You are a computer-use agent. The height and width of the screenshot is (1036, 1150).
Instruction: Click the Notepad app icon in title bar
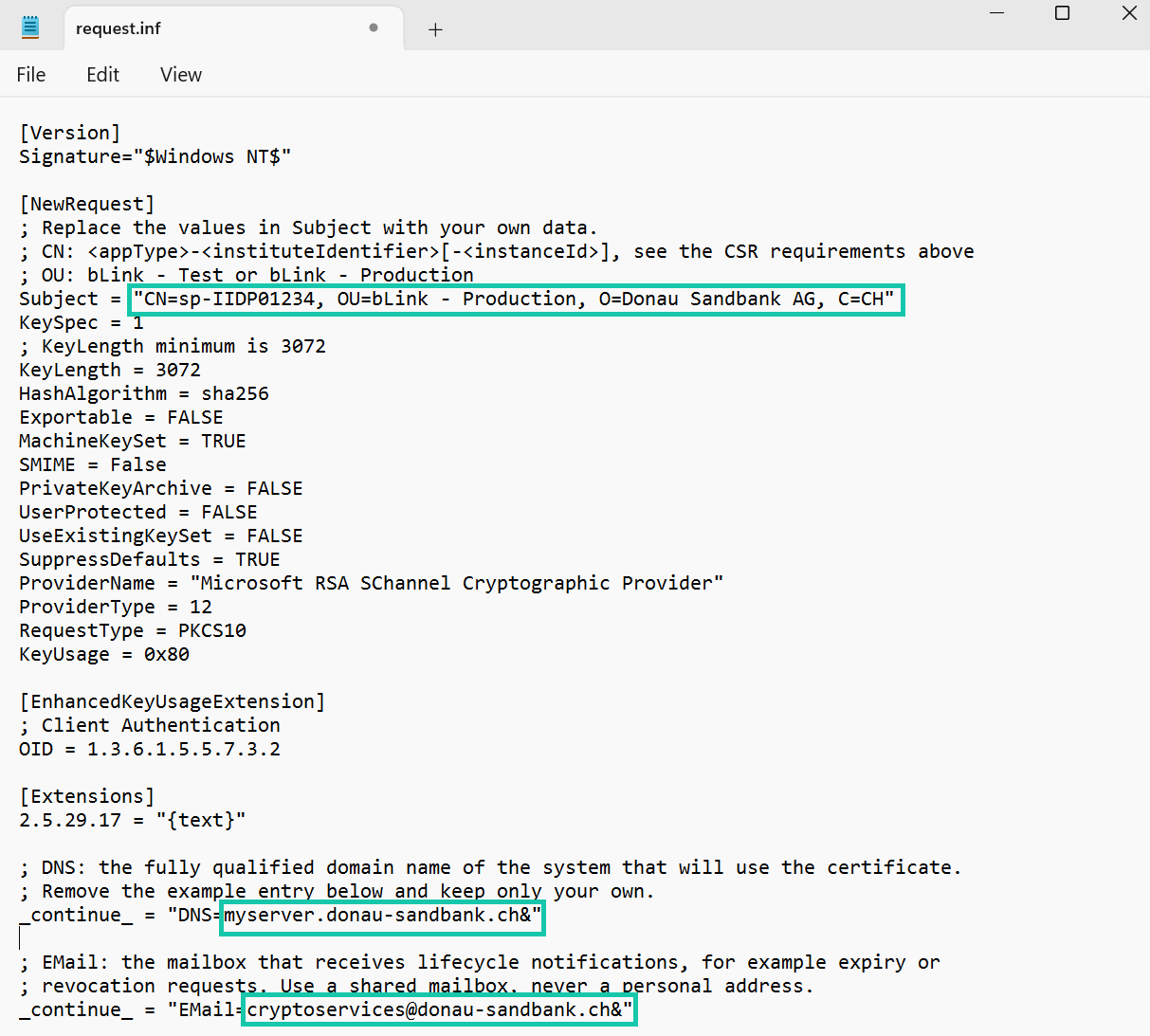pyautogui.click(x=30, y=27)
